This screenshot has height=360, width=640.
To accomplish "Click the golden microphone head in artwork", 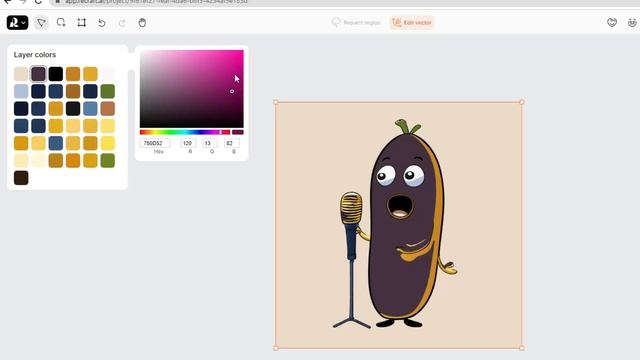I will pyautogui.click(x=351, y=208).
